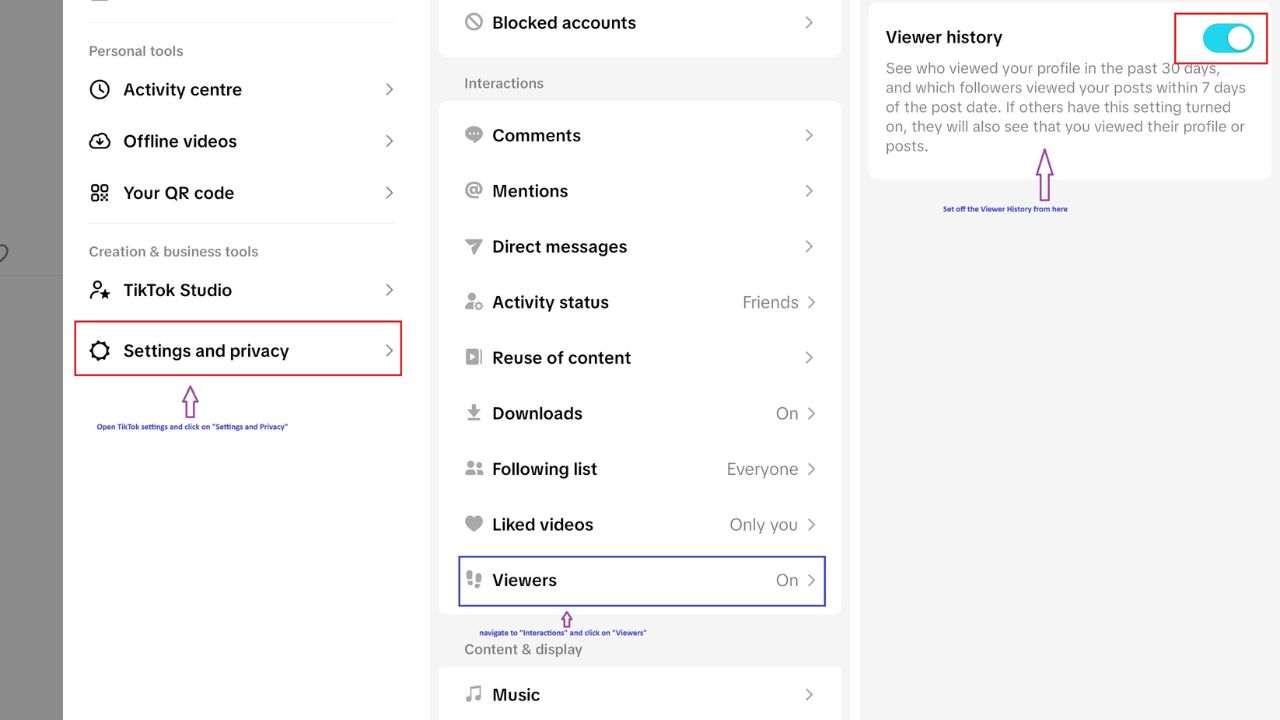Screen dimensions: 1280x720
Task: Open Direct messages settings
Action: [x=640, y=246]
